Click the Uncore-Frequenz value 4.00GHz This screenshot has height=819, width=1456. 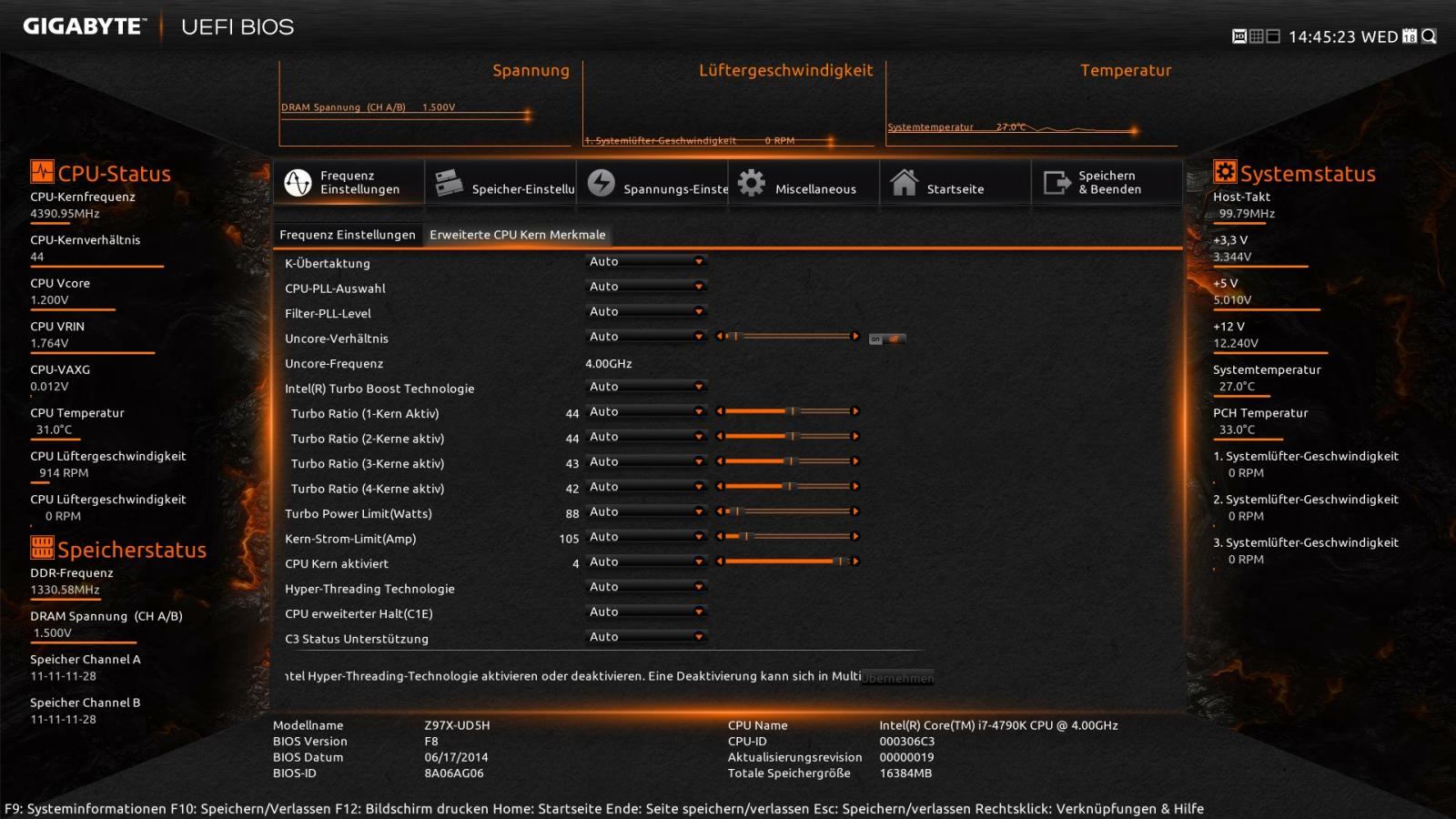pyautogui.click(x=609, y=363)
